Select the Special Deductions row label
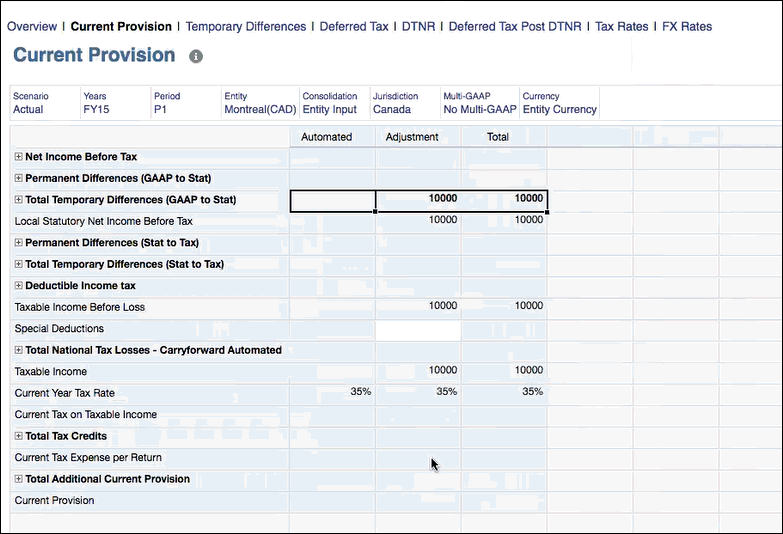This screenshot has height=534, width=783. [59, 329]
